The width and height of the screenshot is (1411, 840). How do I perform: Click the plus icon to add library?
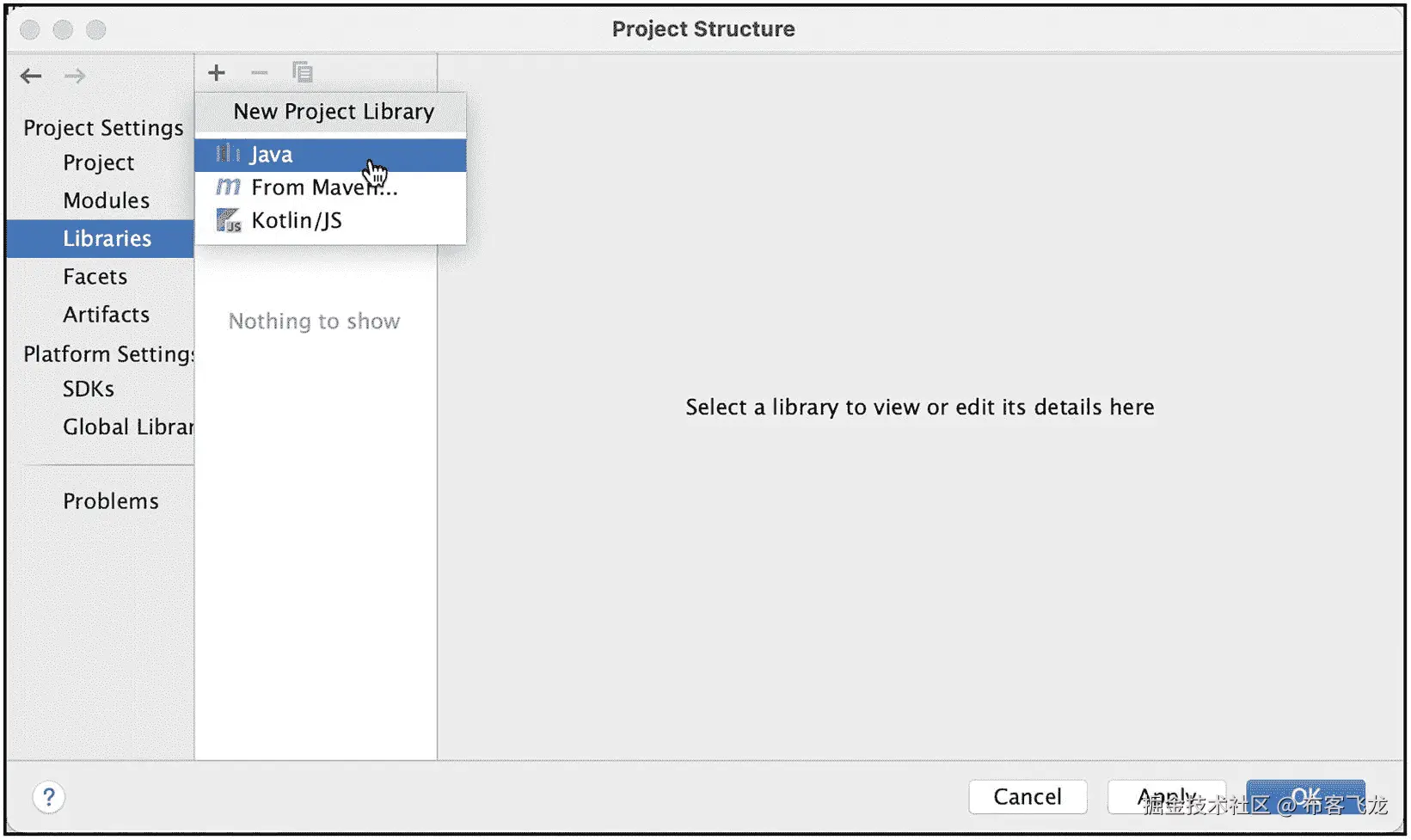(x=217, y=73)
